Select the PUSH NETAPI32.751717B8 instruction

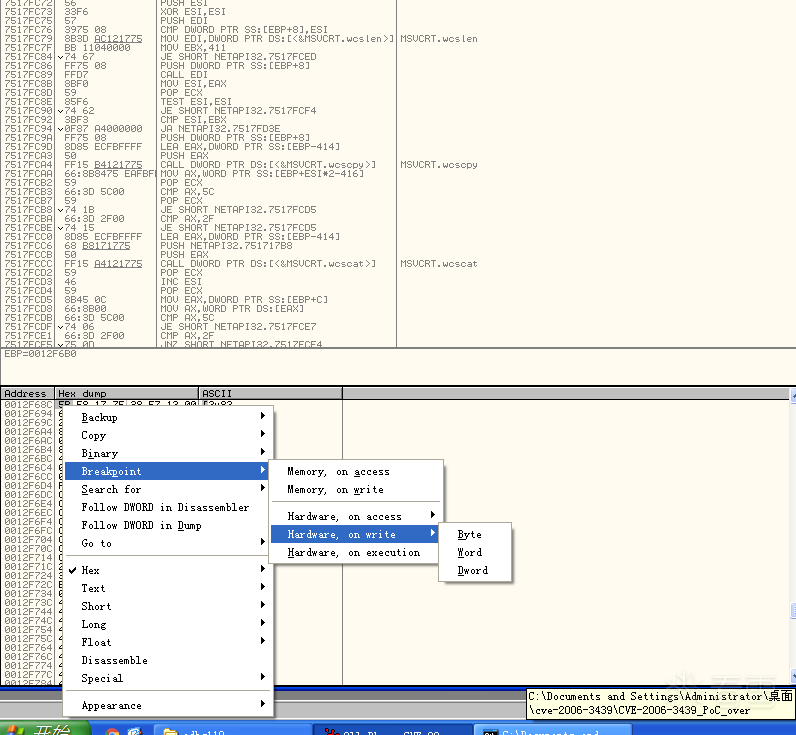point(226,246)
